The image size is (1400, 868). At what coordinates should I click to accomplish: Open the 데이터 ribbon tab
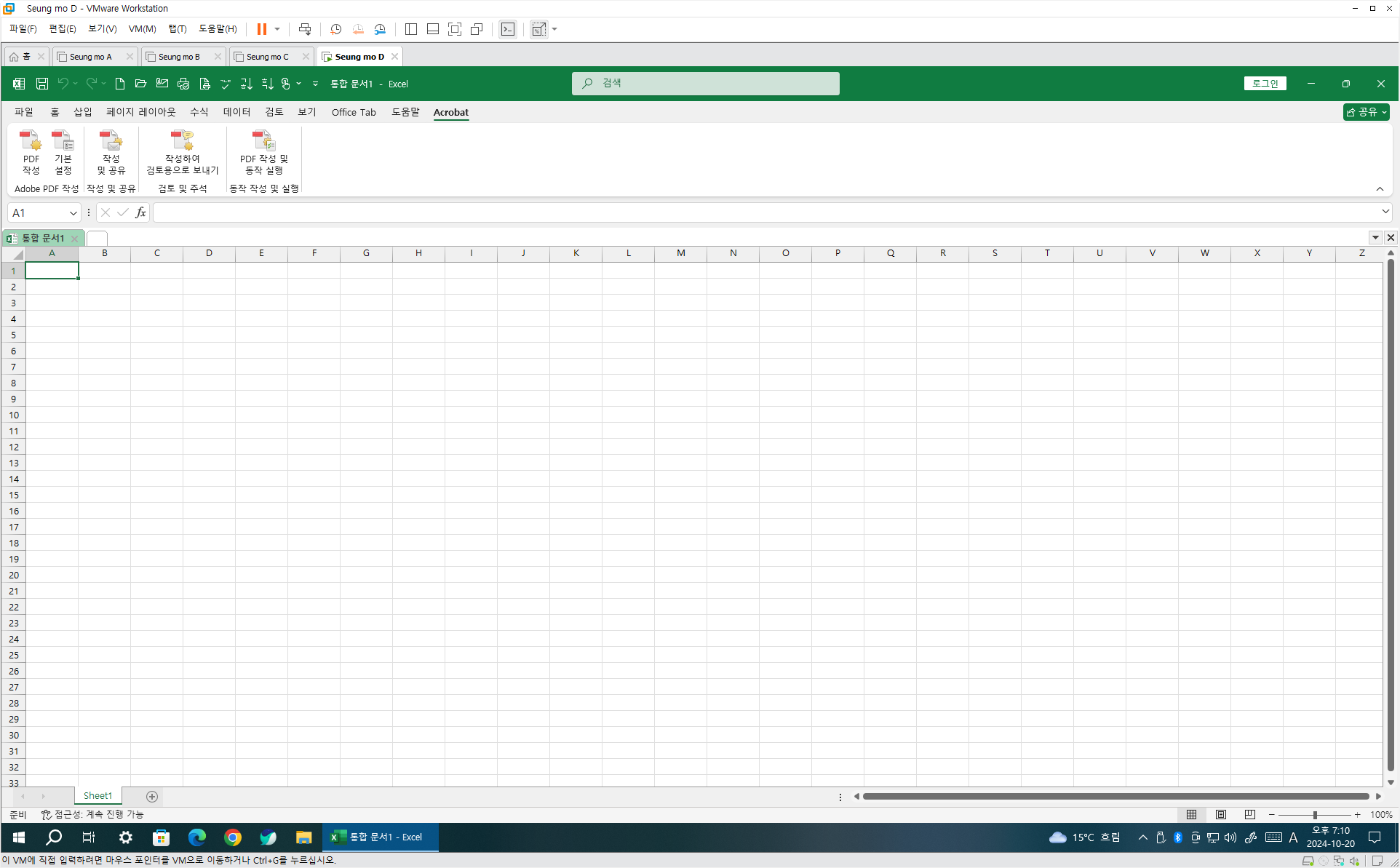coord(236,112)
